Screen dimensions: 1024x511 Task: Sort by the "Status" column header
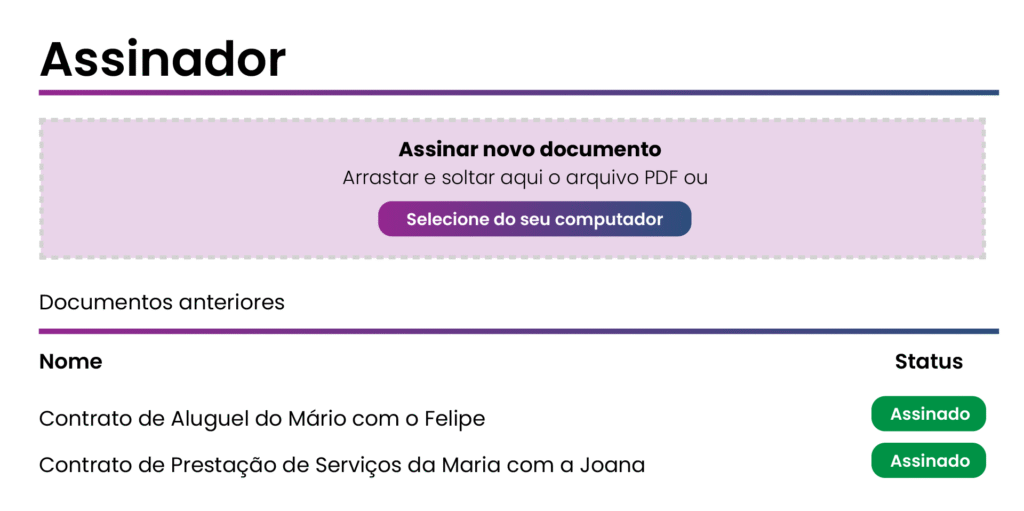click(x=928, y=361)
